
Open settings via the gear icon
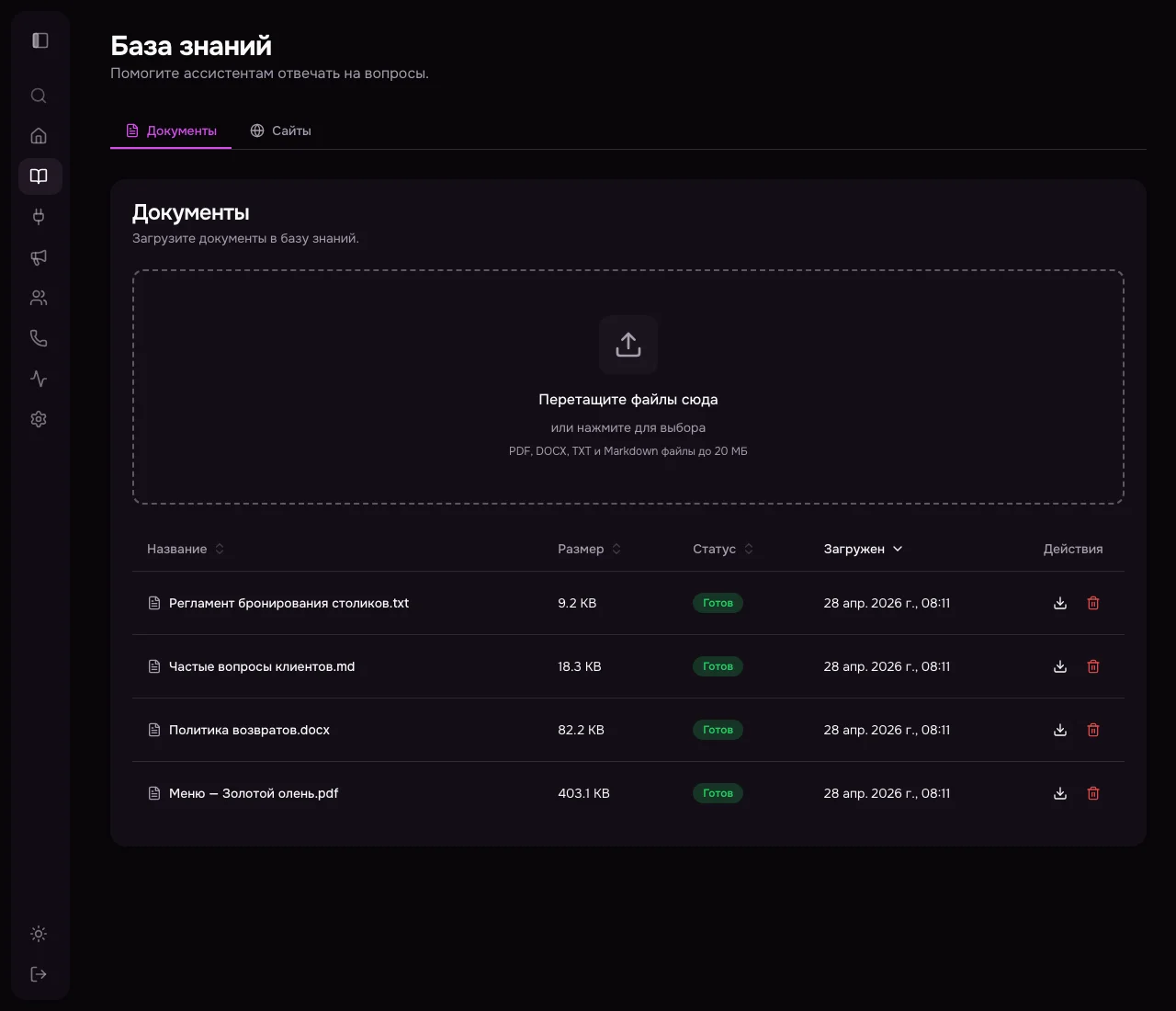[39, 419]
